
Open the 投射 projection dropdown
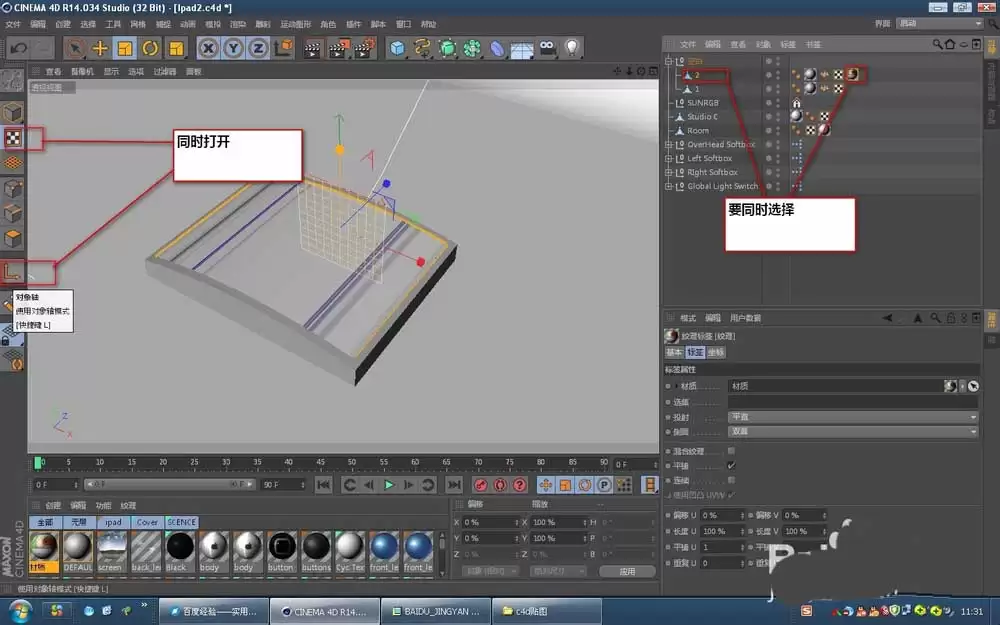click(x=850, y=416)
